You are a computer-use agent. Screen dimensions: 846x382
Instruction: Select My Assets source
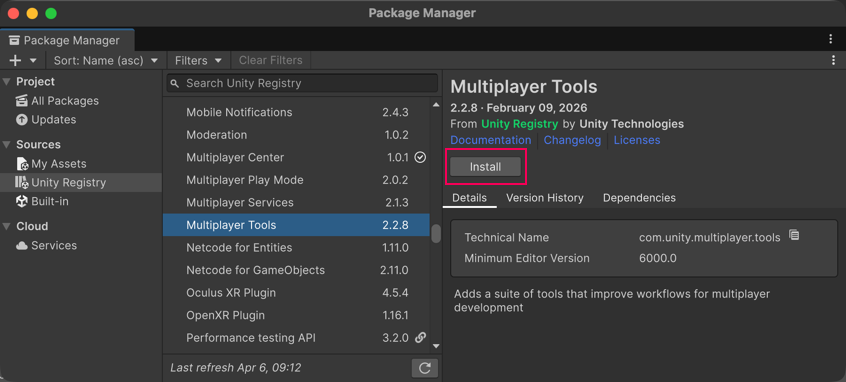(81, 164)
